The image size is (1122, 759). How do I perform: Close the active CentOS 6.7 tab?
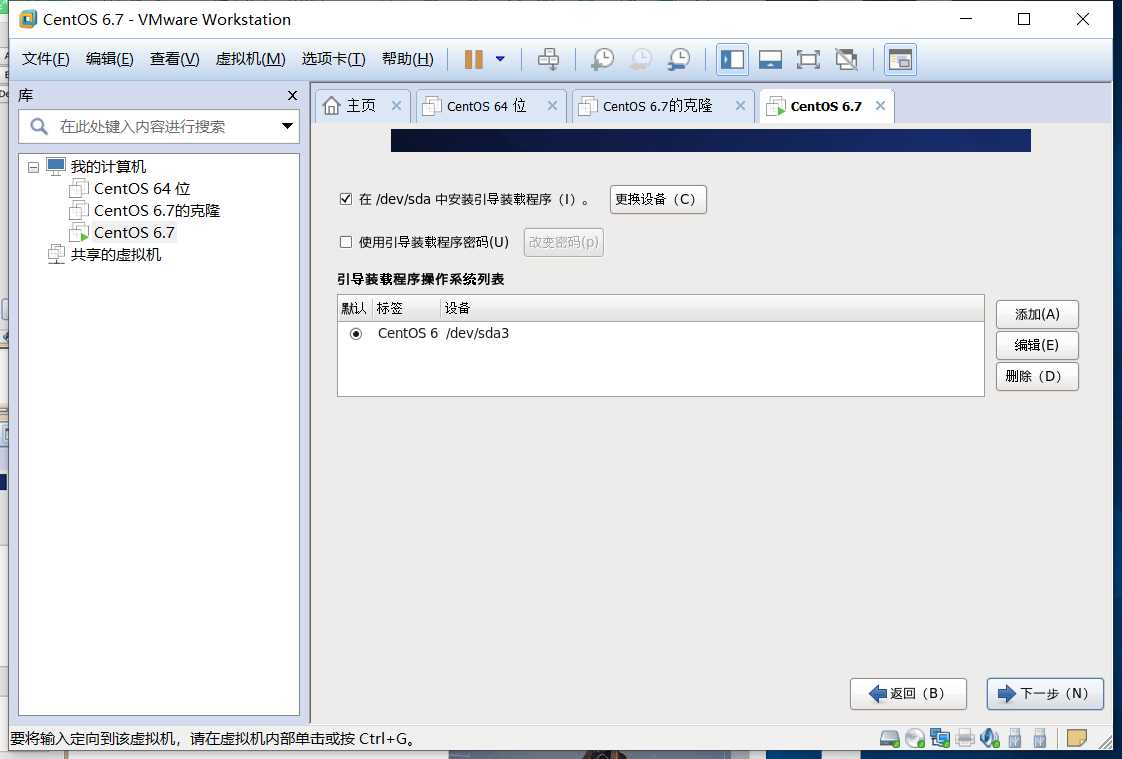tap(880, 106)
